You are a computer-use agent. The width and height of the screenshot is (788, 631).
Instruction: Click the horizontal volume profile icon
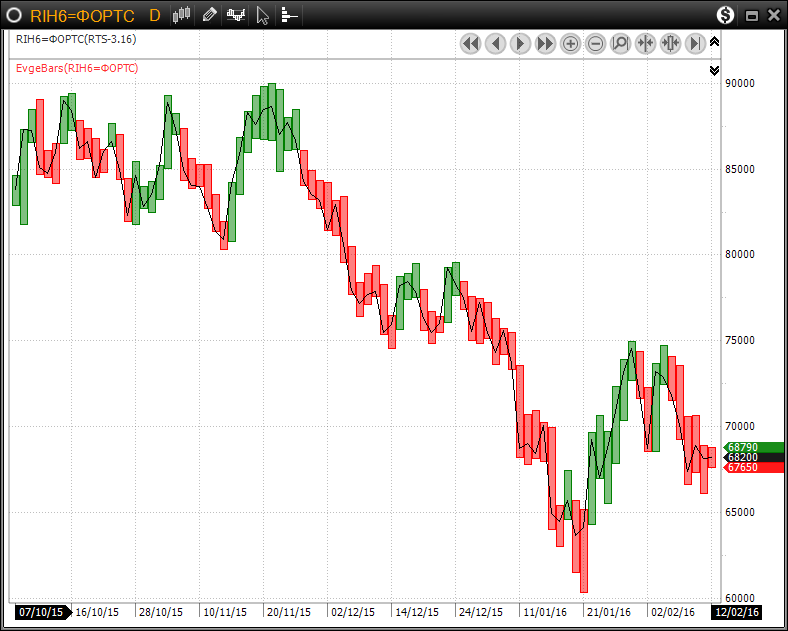click(x=289, y=15)
